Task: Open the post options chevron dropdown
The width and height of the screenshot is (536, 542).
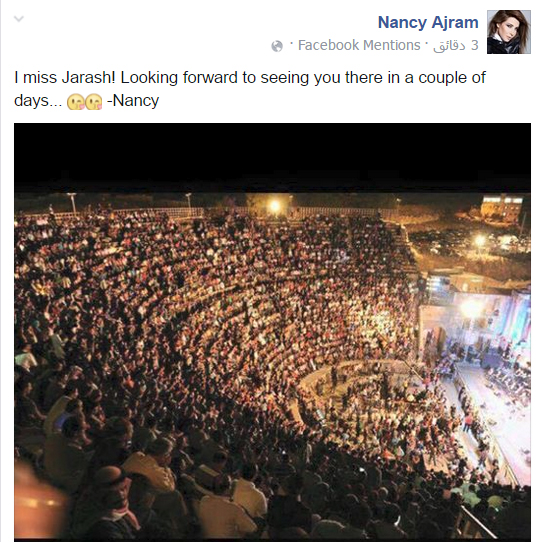Action: 19,19
